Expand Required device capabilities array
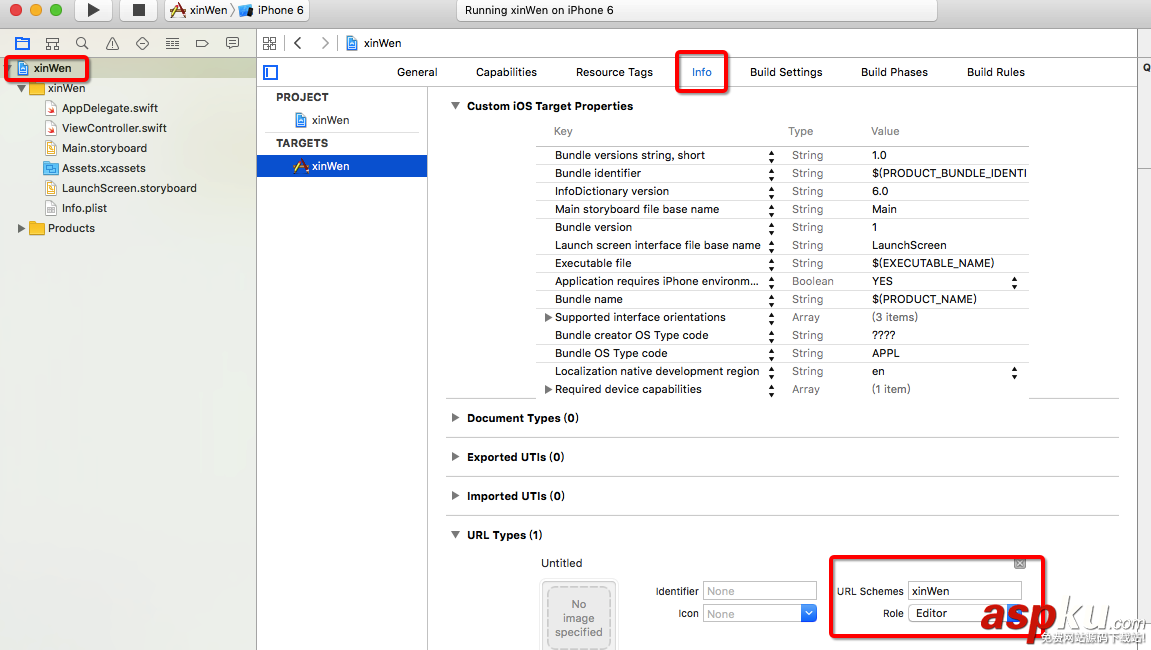This screenshot has width=1151, height=650. 548,389
